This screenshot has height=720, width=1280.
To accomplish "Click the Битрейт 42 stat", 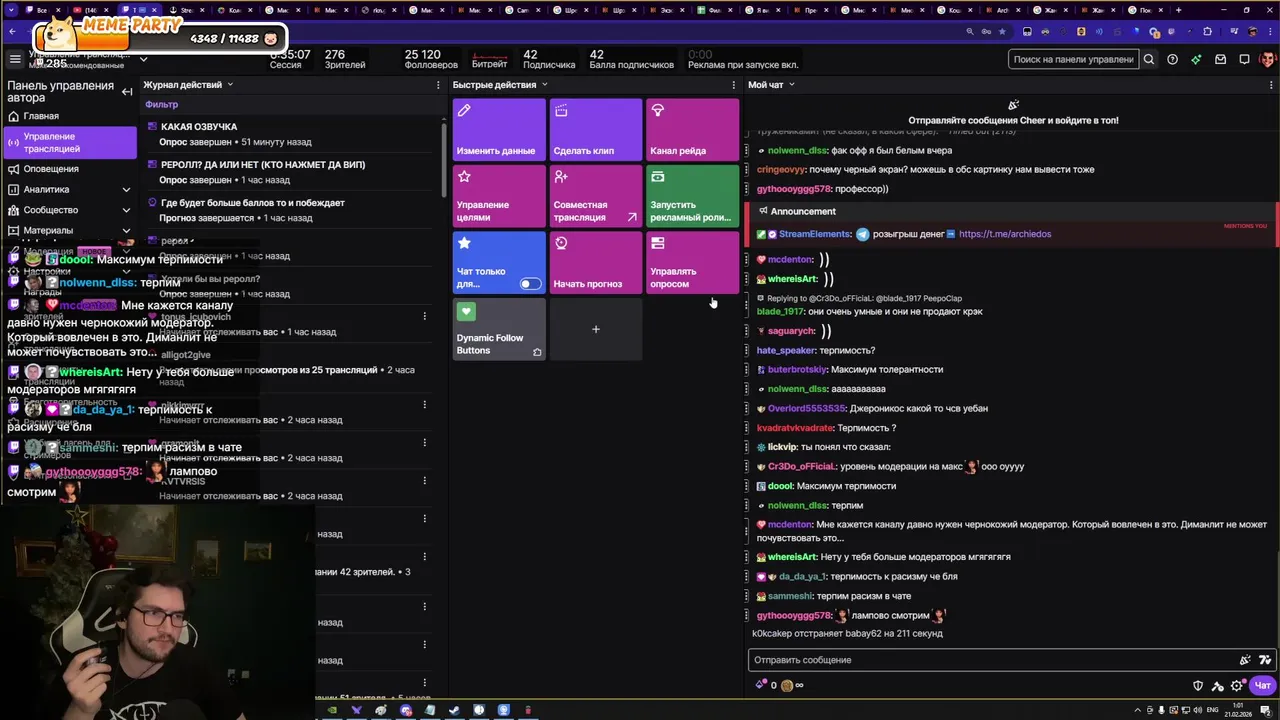I will tap(490, 59).
